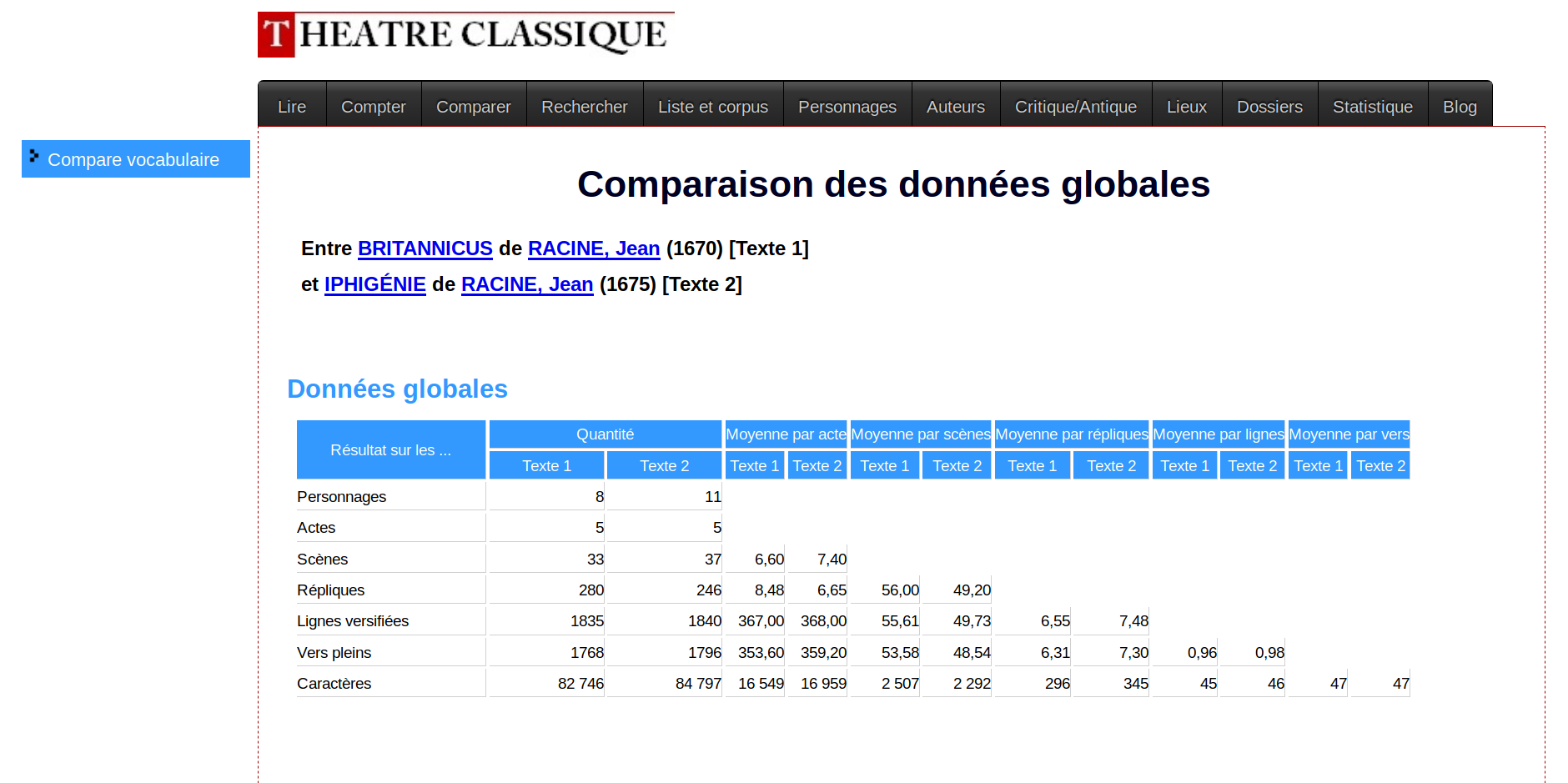
Task: Click the value 280 in Répliques row
Action: [x=591, y=590]
